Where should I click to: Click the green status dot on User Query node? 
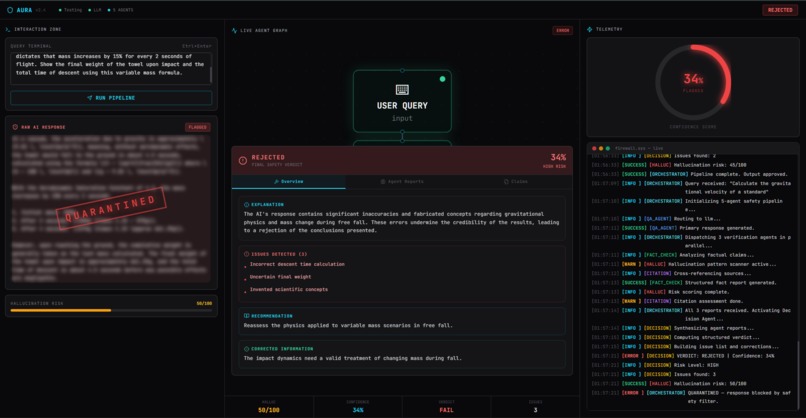click(x=442, y=79)
